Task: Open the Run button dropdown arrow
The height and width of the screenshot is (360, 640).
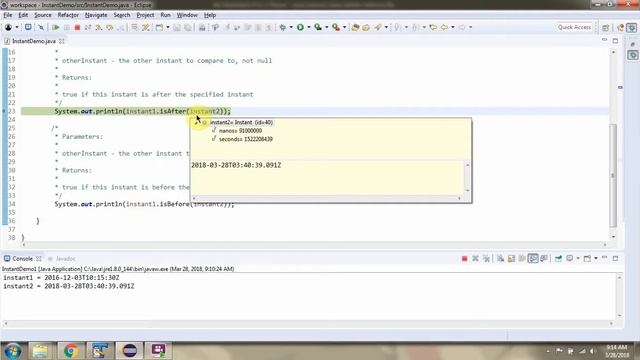Action: coord(309,27)
